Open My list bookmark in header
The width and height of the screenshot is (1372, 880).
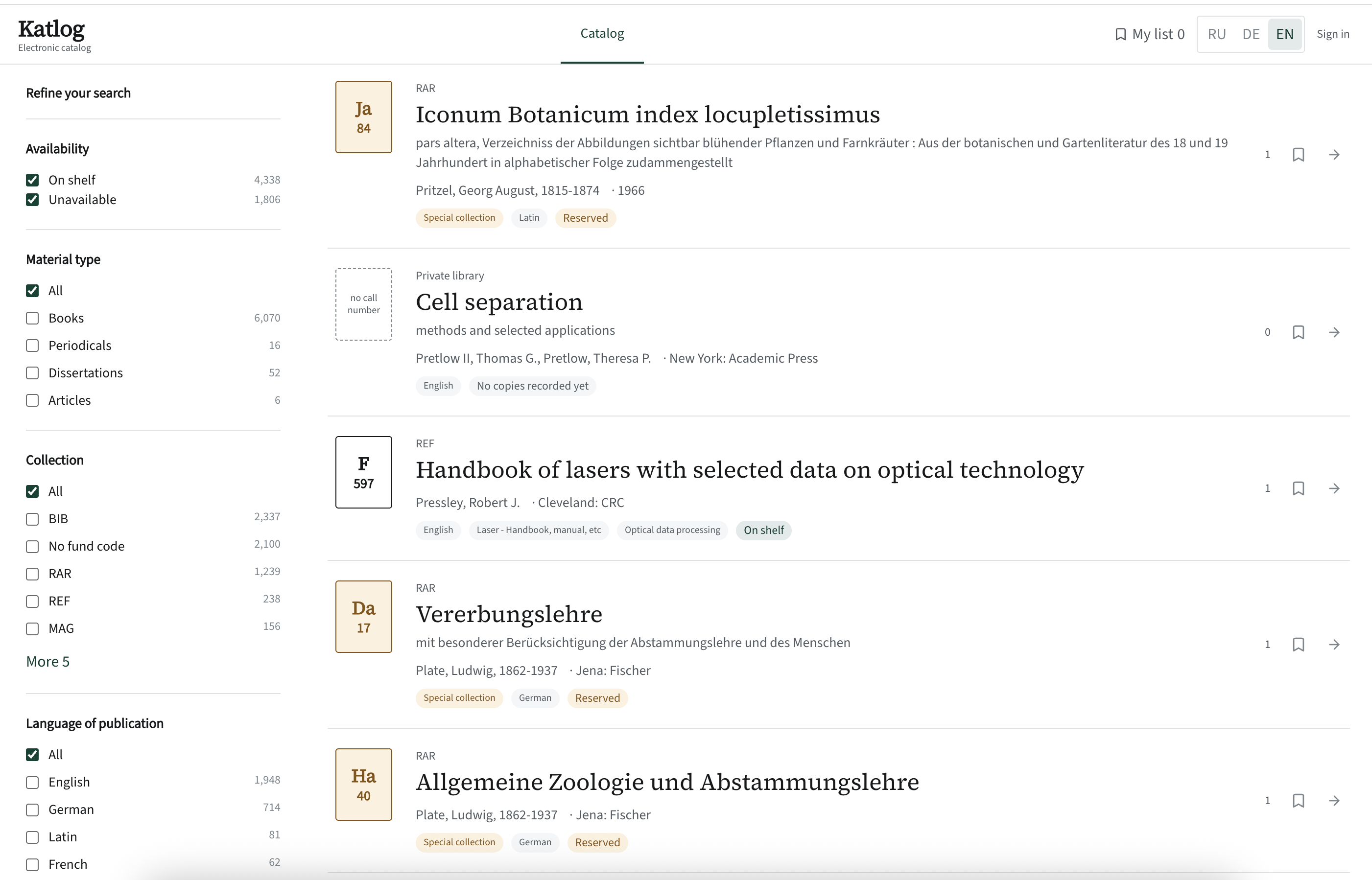1150,34
